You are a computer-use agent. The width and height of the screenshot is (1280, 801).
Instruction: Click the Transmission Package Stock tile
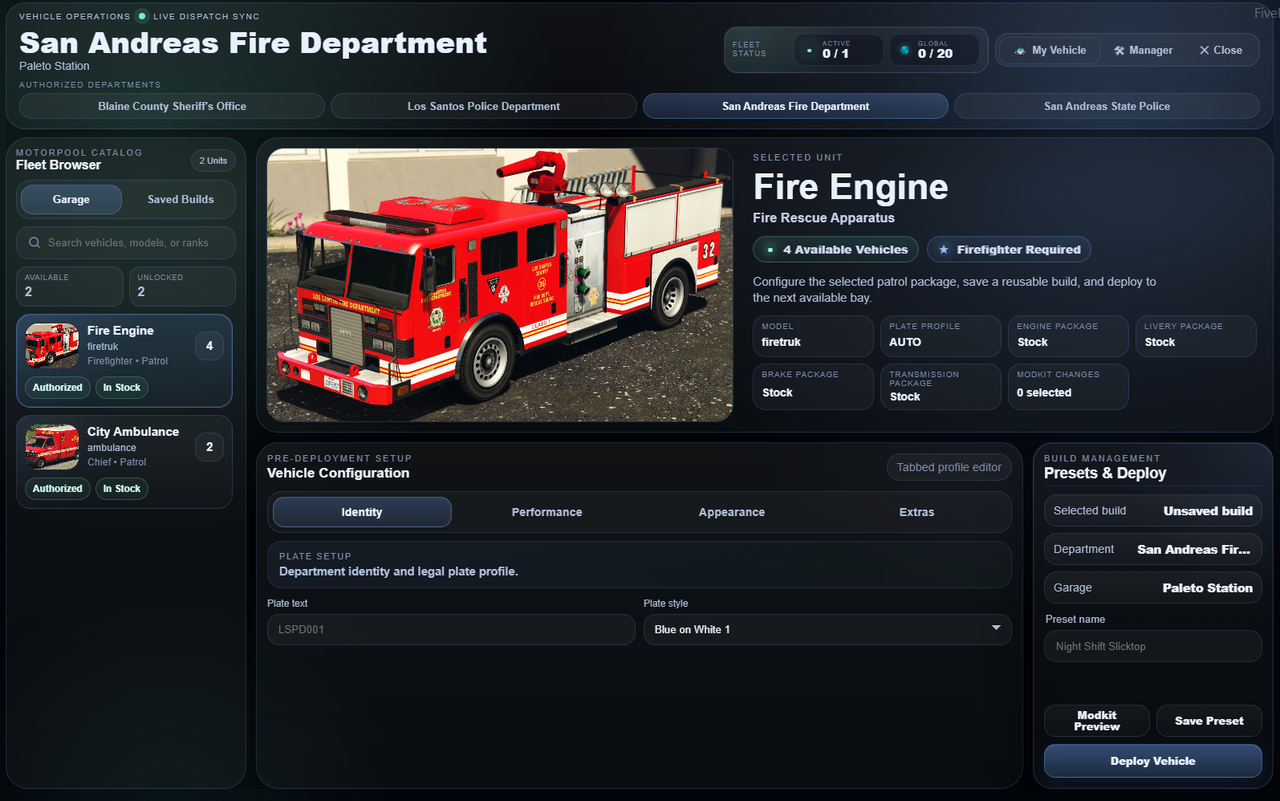click(941, 386)
